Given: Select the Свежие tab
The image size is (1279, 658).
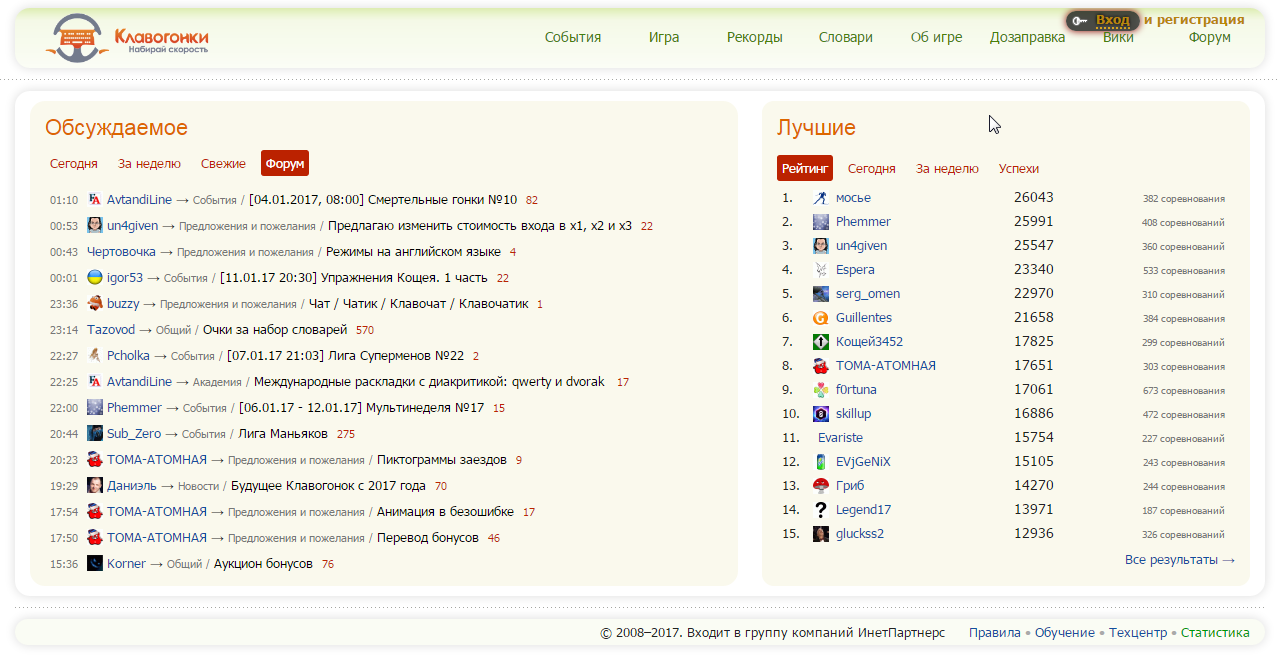Looking at the screenshot, I should (x=223, y=164).
